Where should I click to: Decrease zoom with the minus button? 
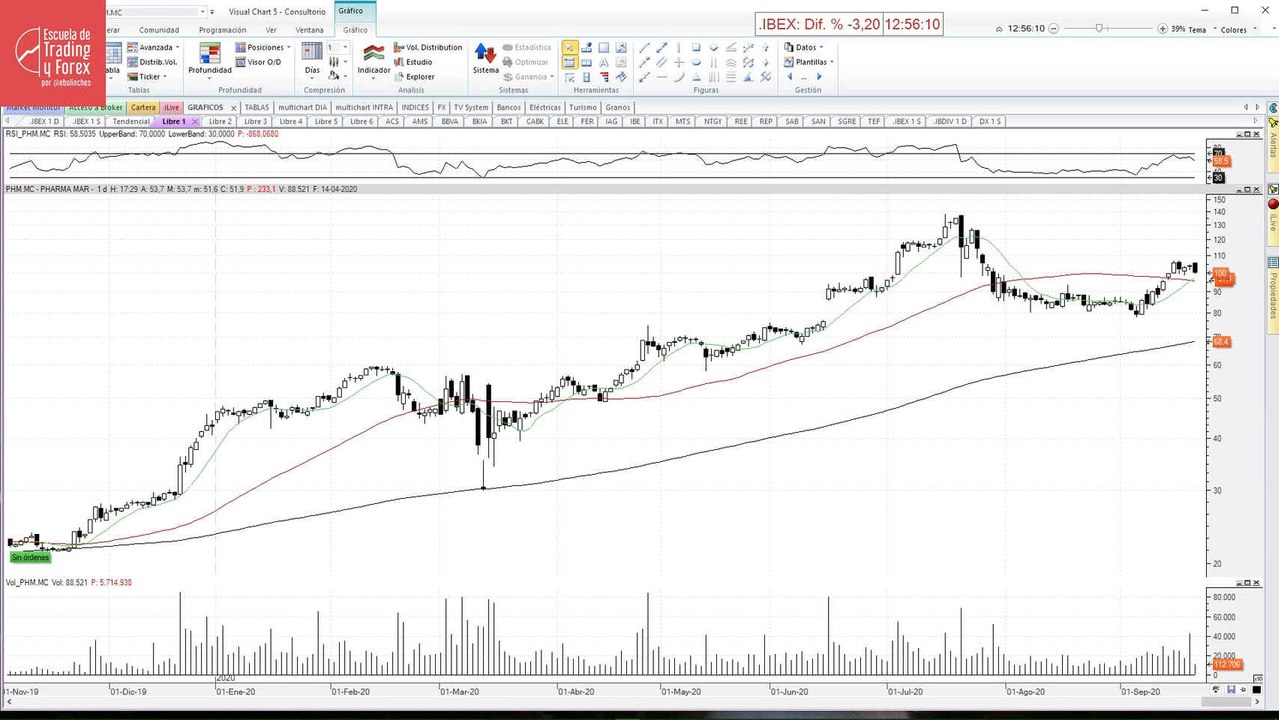coord(1054,29)
